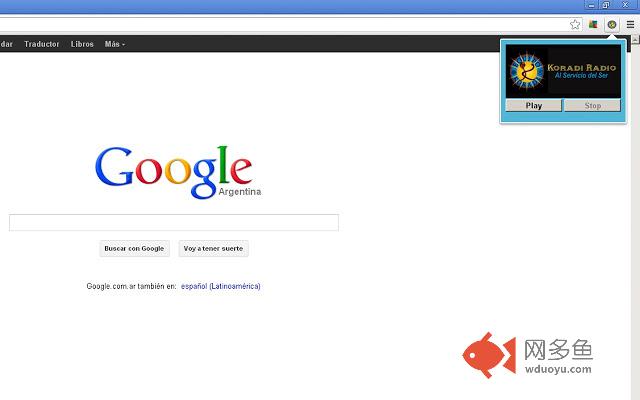Restore down the browser window
Screen dimensions: 640x400
(607, 5)
